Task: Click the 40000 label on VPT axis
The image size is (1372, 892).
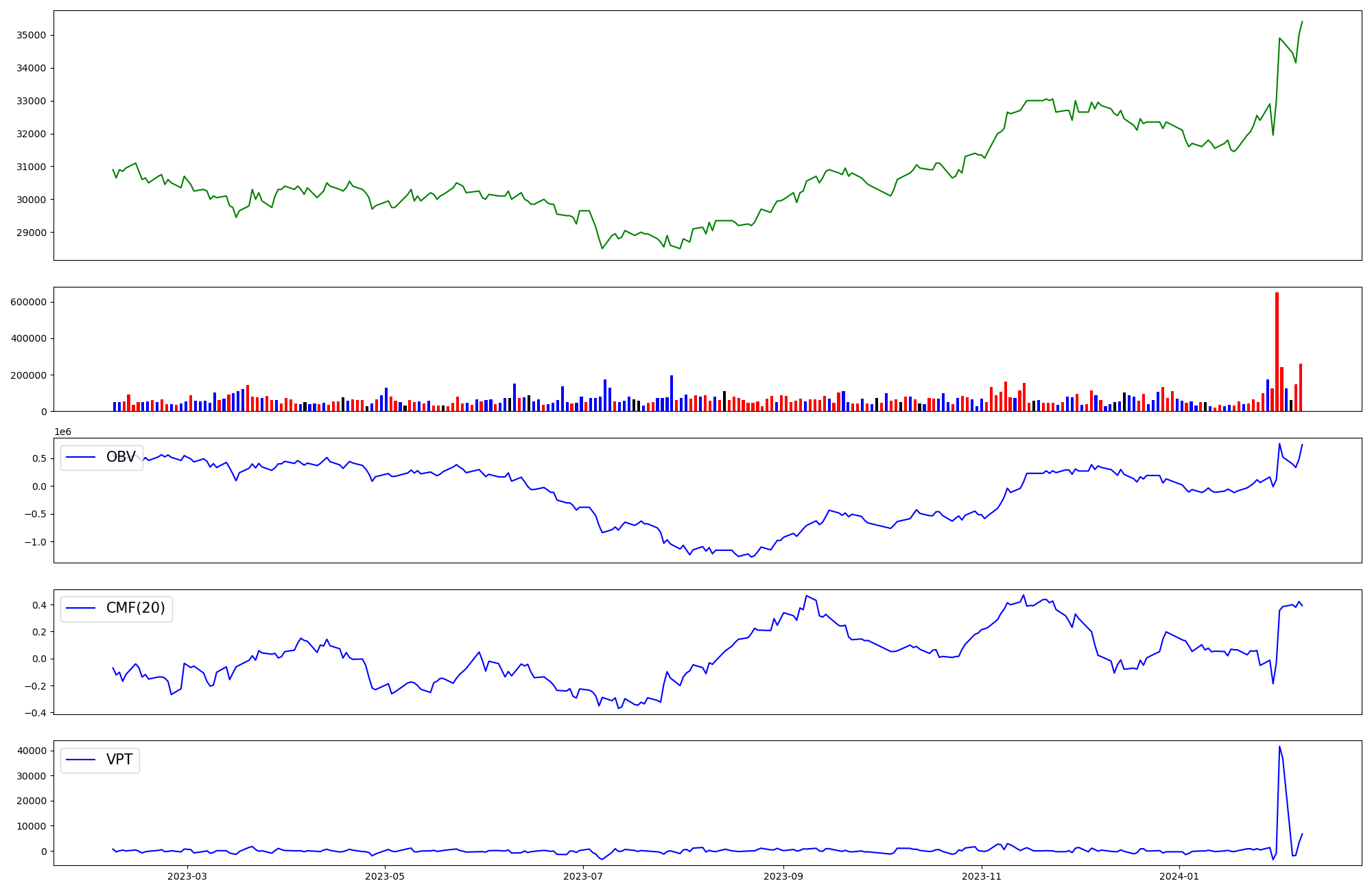Action: click(x=30, y=751)
